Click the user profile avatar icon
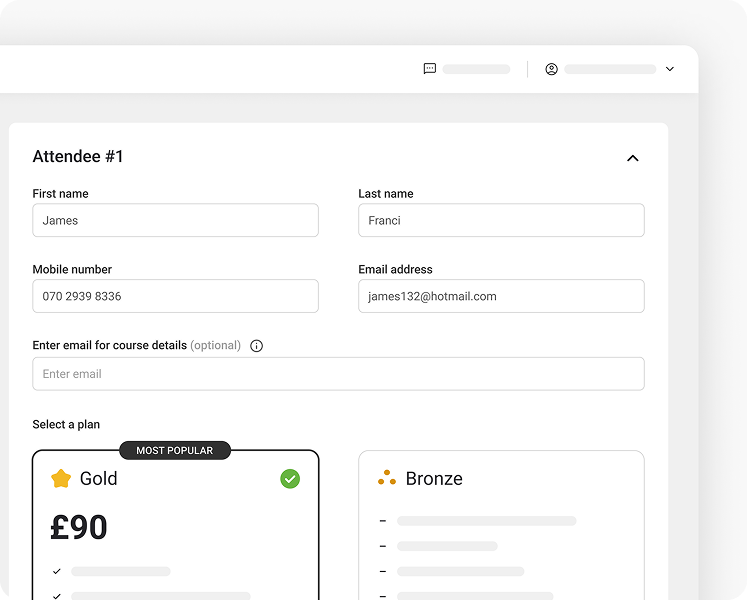Image resolution: width=747 pixels, height=600 pixels. click(x=551, y=69)
